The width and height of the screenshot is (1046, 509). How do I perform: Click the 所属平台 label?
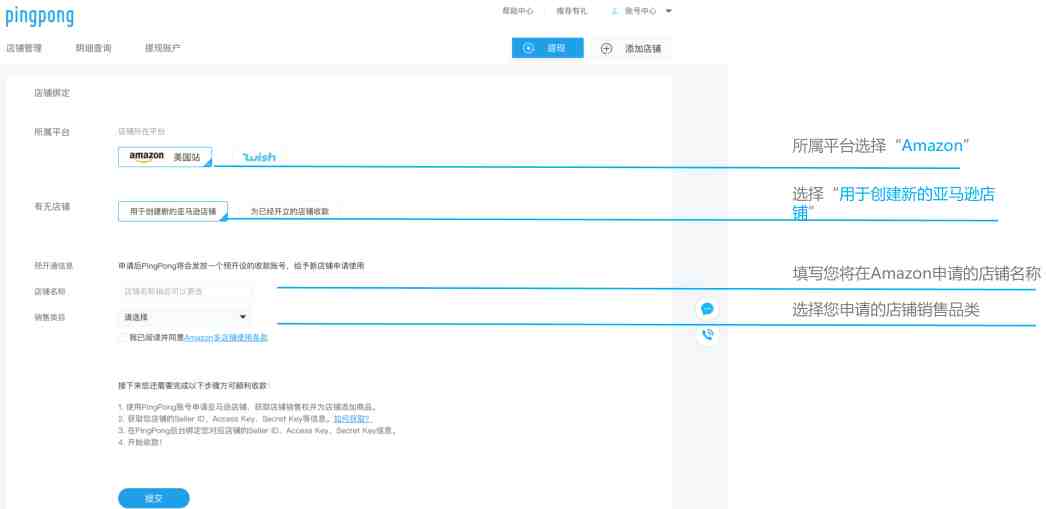pyautogui.click(x=52, y=132)
